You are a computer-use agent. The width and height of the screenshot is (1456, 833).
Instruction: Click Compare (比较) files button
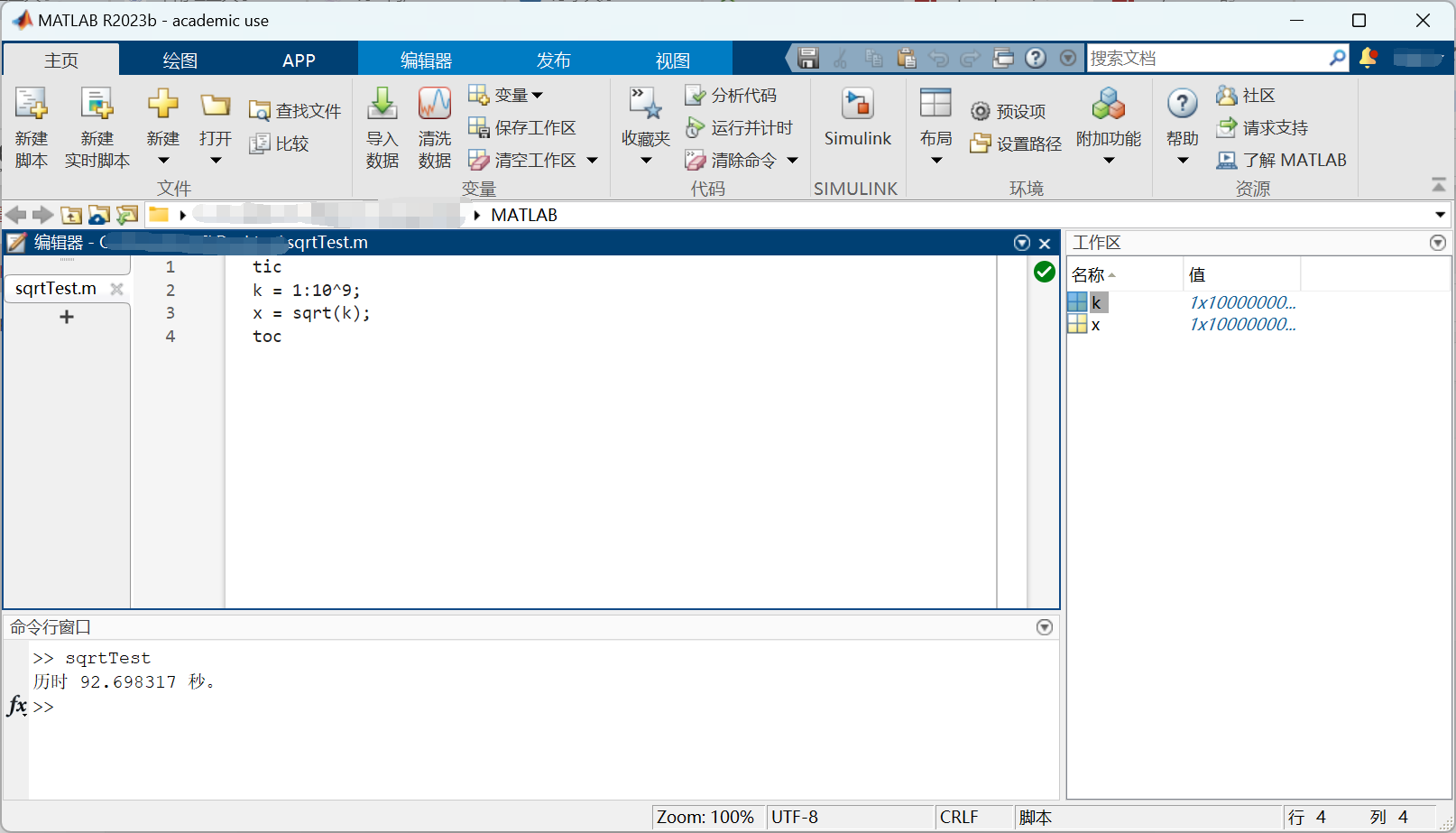point(280,143)
